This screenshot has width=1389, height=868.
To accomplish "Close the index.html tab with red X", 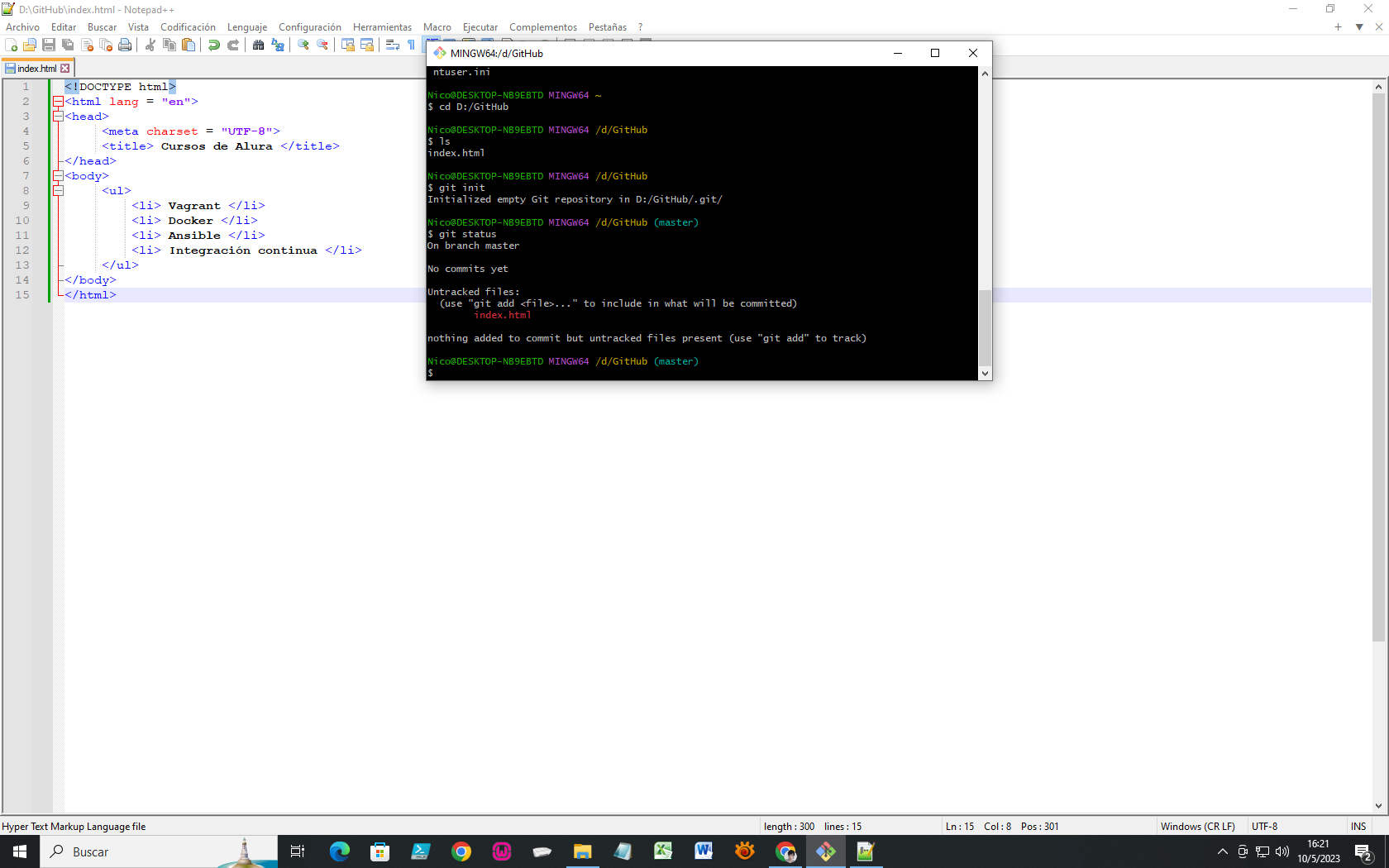I will 65,69.
